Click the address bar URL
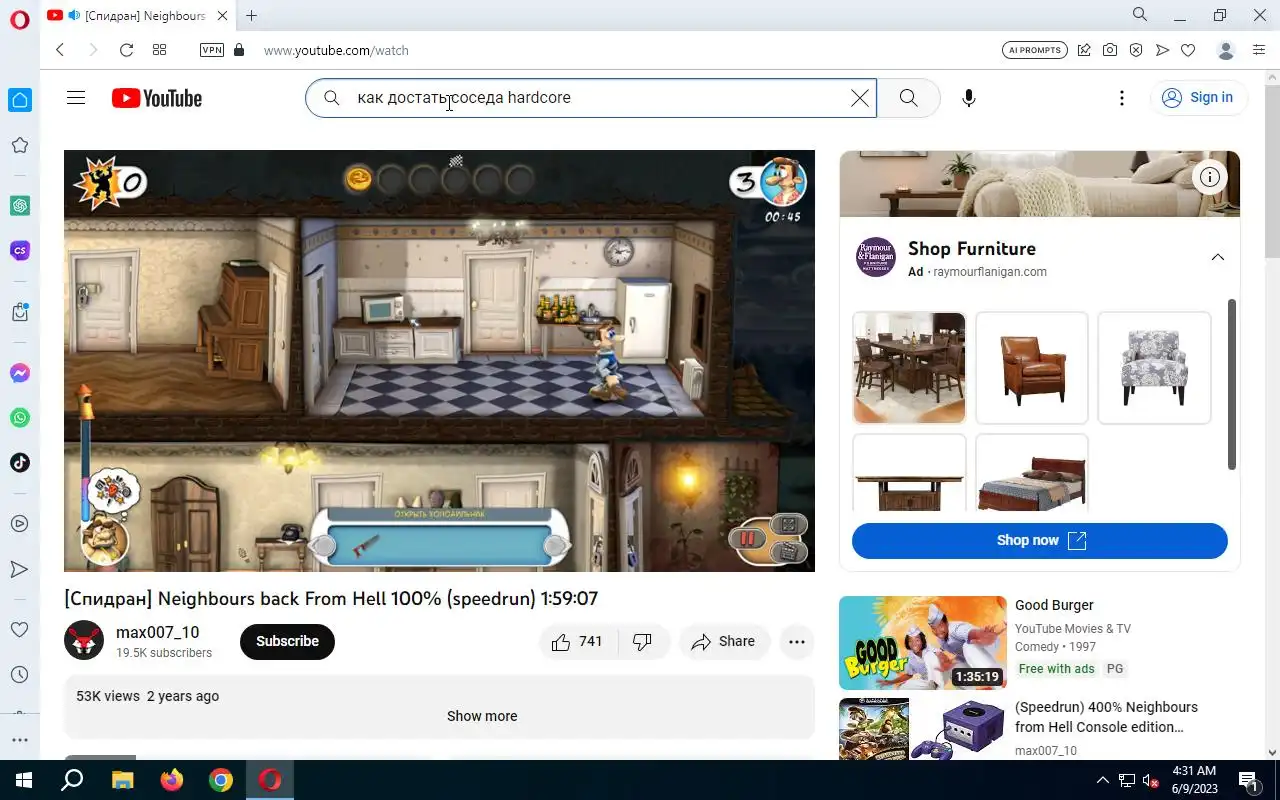The height and width of the screenshot is (800, 1280). coord(336,50)
